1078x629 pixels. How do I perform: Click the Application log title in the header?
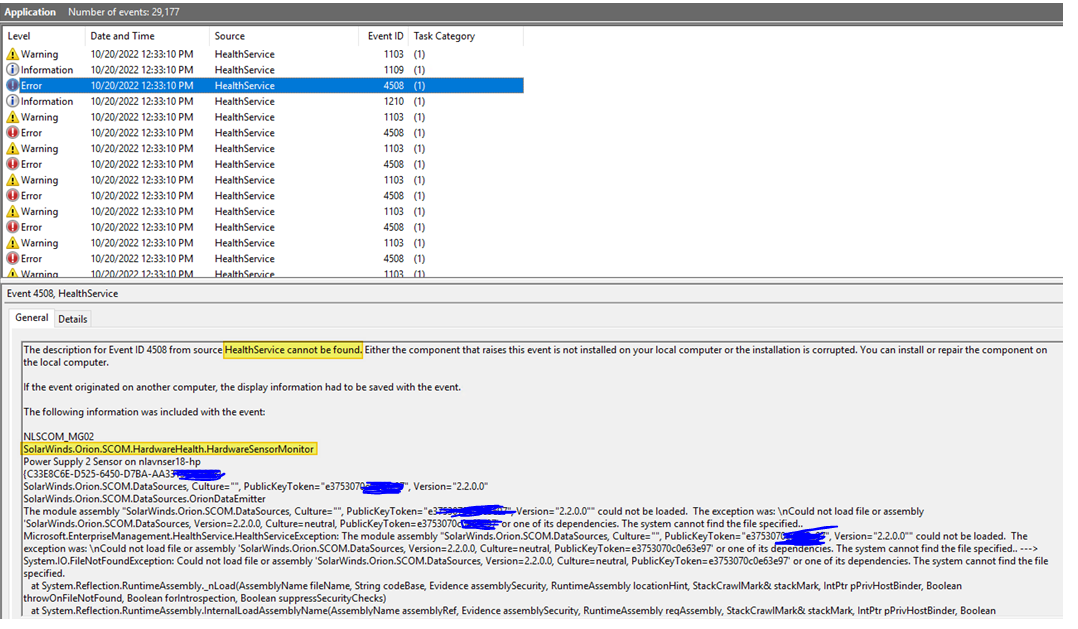pos(30,12)
